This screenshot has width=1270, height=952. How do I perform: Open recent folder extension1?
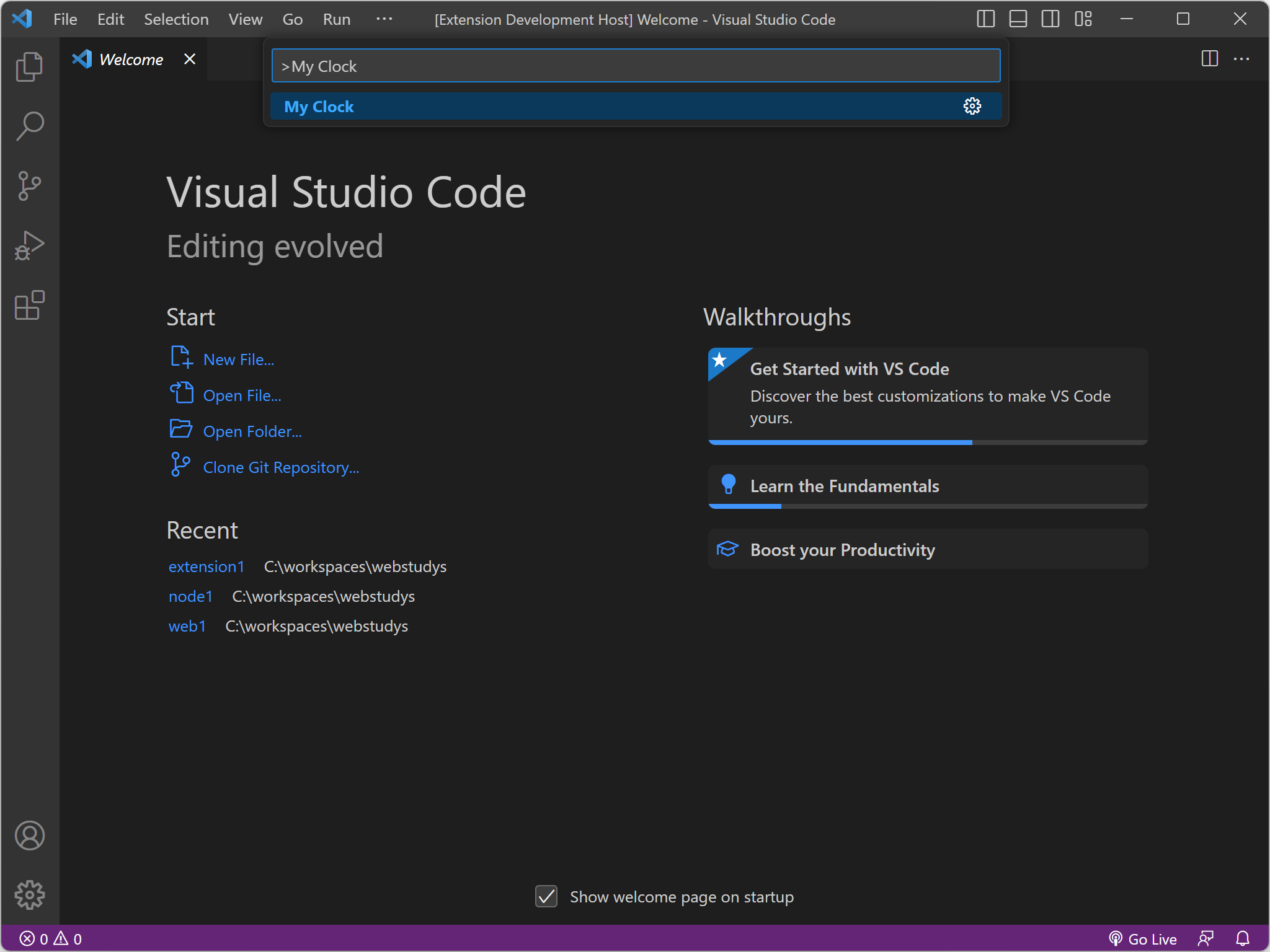tap(206, 566)
